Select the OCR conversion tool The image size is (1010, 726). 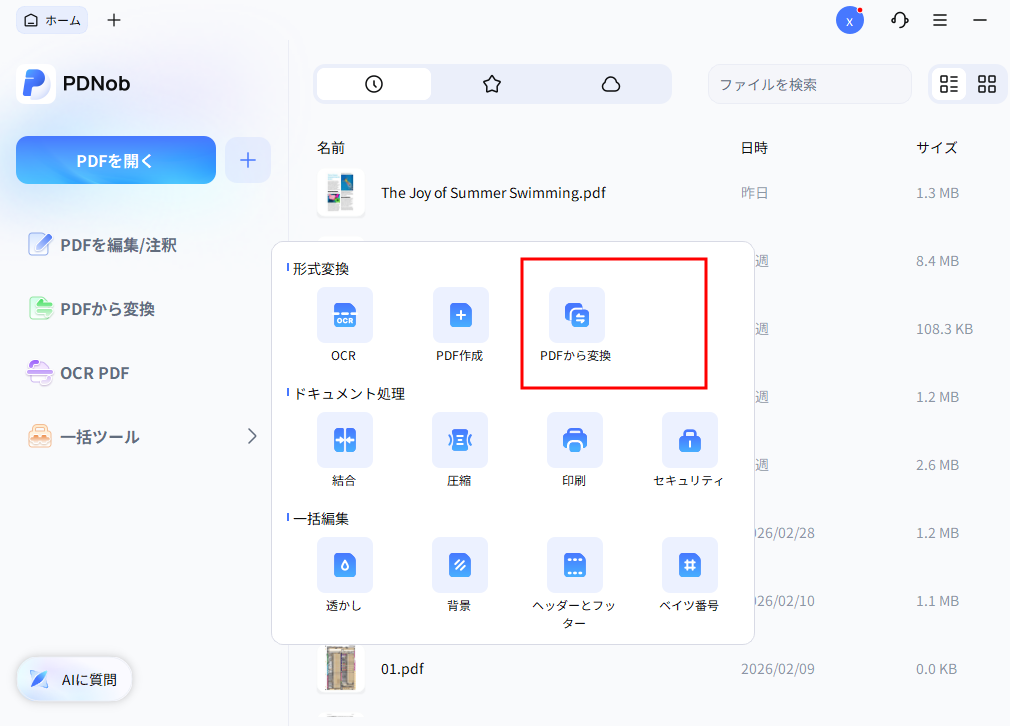[x=345, y=325]
